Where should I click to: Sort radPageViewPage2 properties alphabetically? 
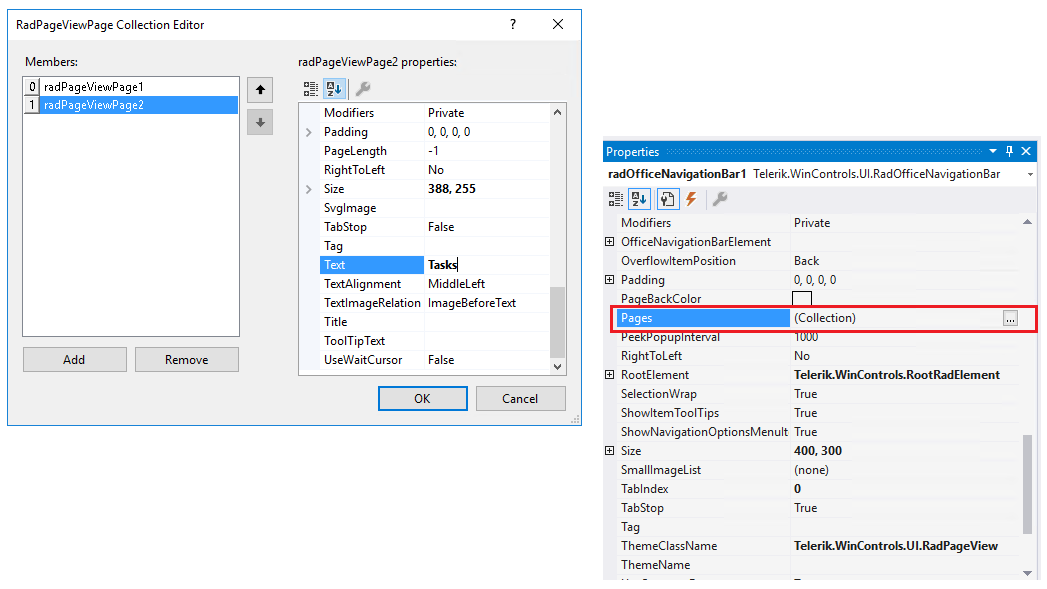(336, 88)
